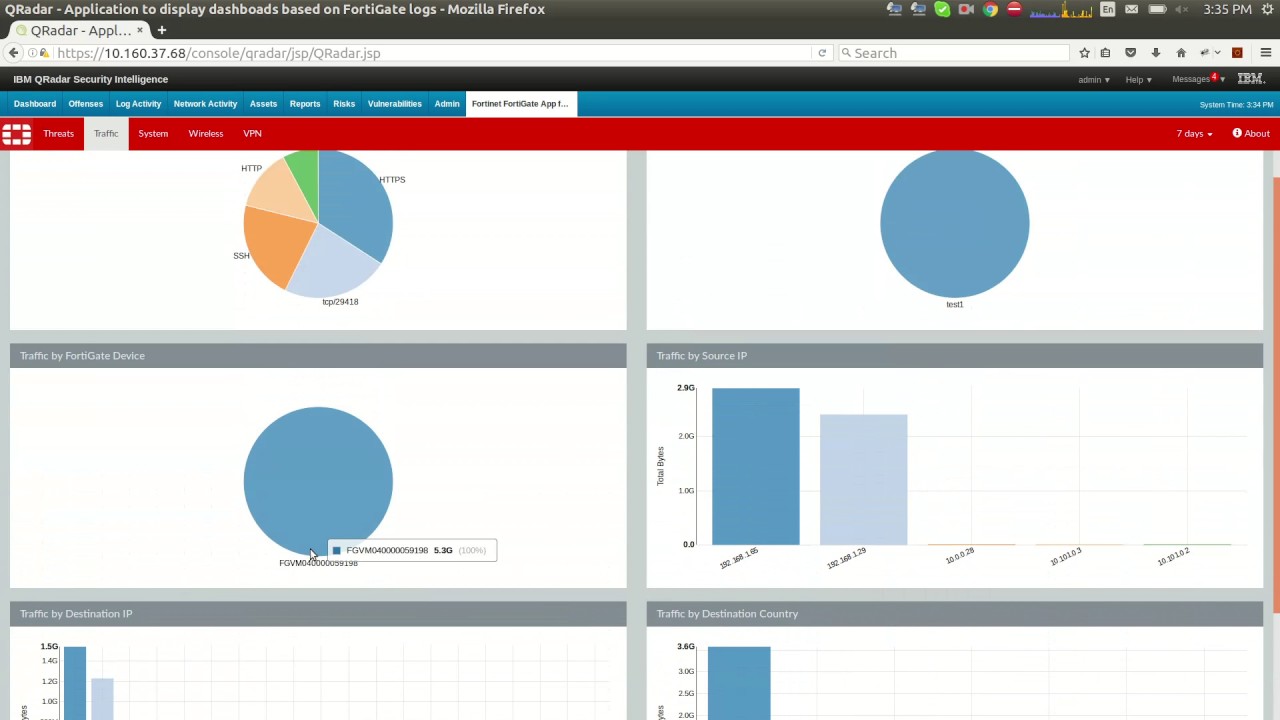Open the Risks tab
The image size is (1280, 720).
(344, 104)
